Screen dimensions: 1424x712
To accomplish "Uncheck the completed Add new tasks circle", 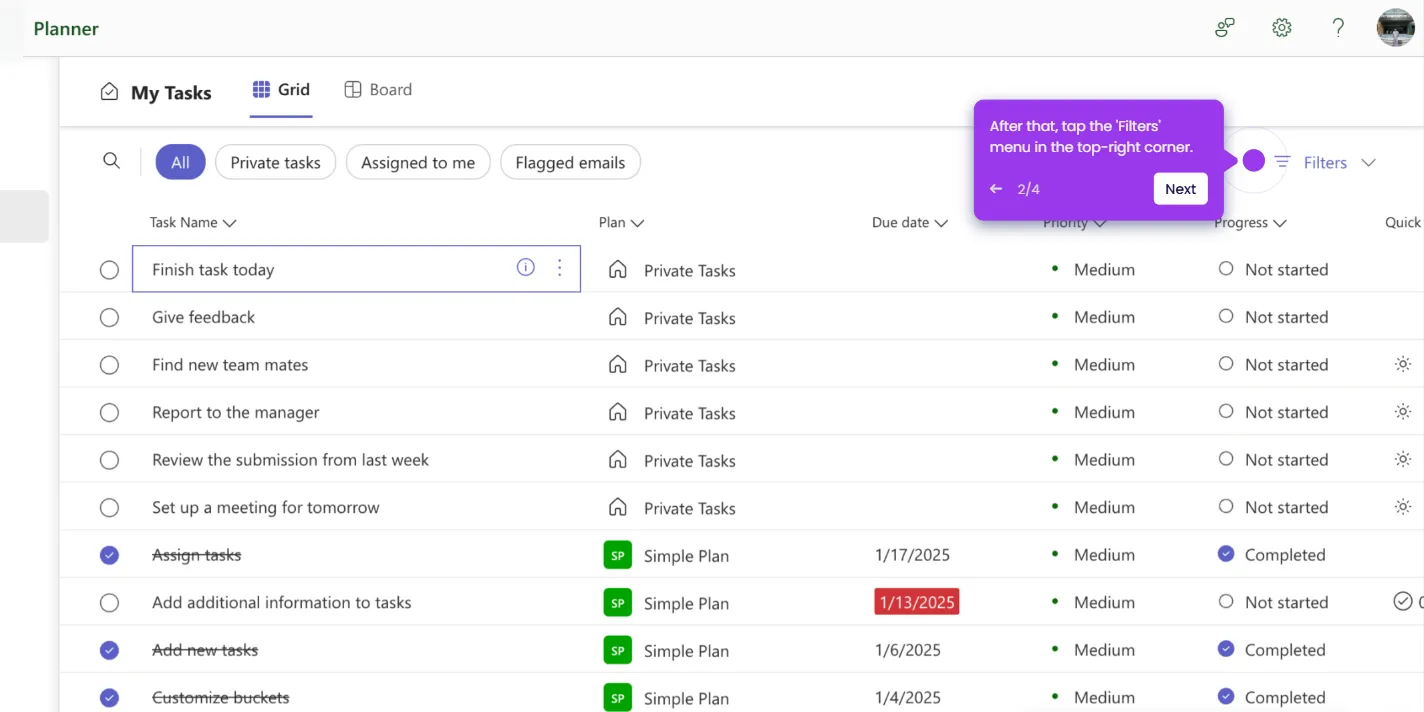I will [109, 650].
